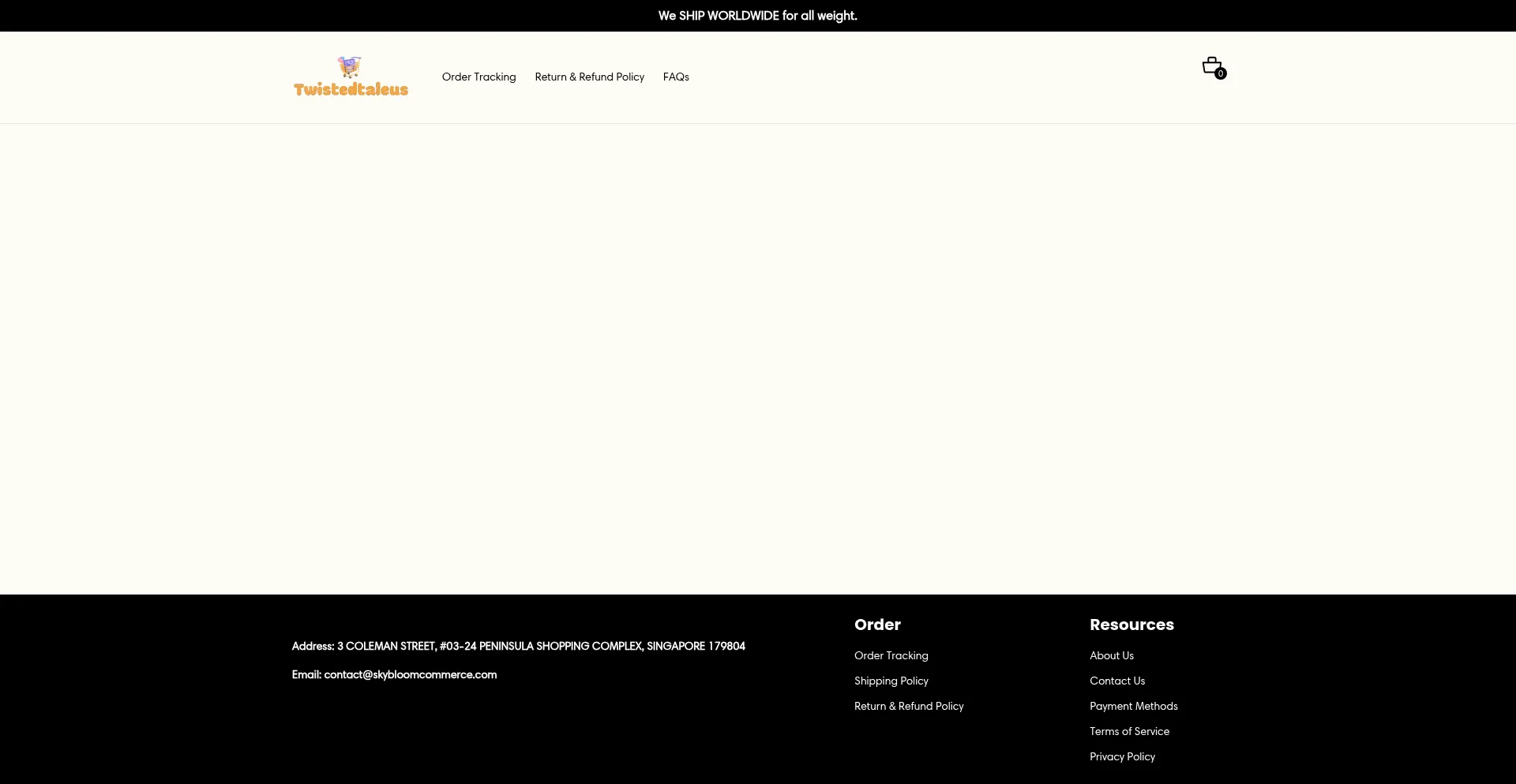The width and height of the screenshot is (1516, 784).
Task: Open the Privacy Policy link
Action: pyautogui.click(x=1122, y=756)
